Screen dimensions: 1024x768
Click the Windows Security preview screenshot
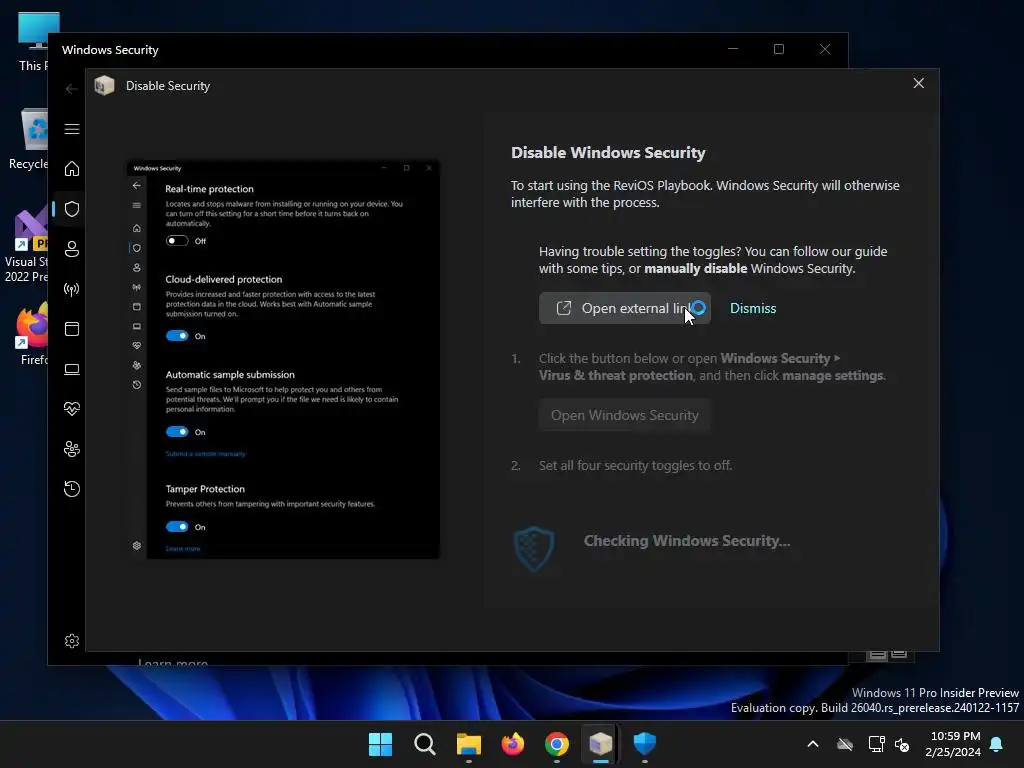(x=283, y=360)
